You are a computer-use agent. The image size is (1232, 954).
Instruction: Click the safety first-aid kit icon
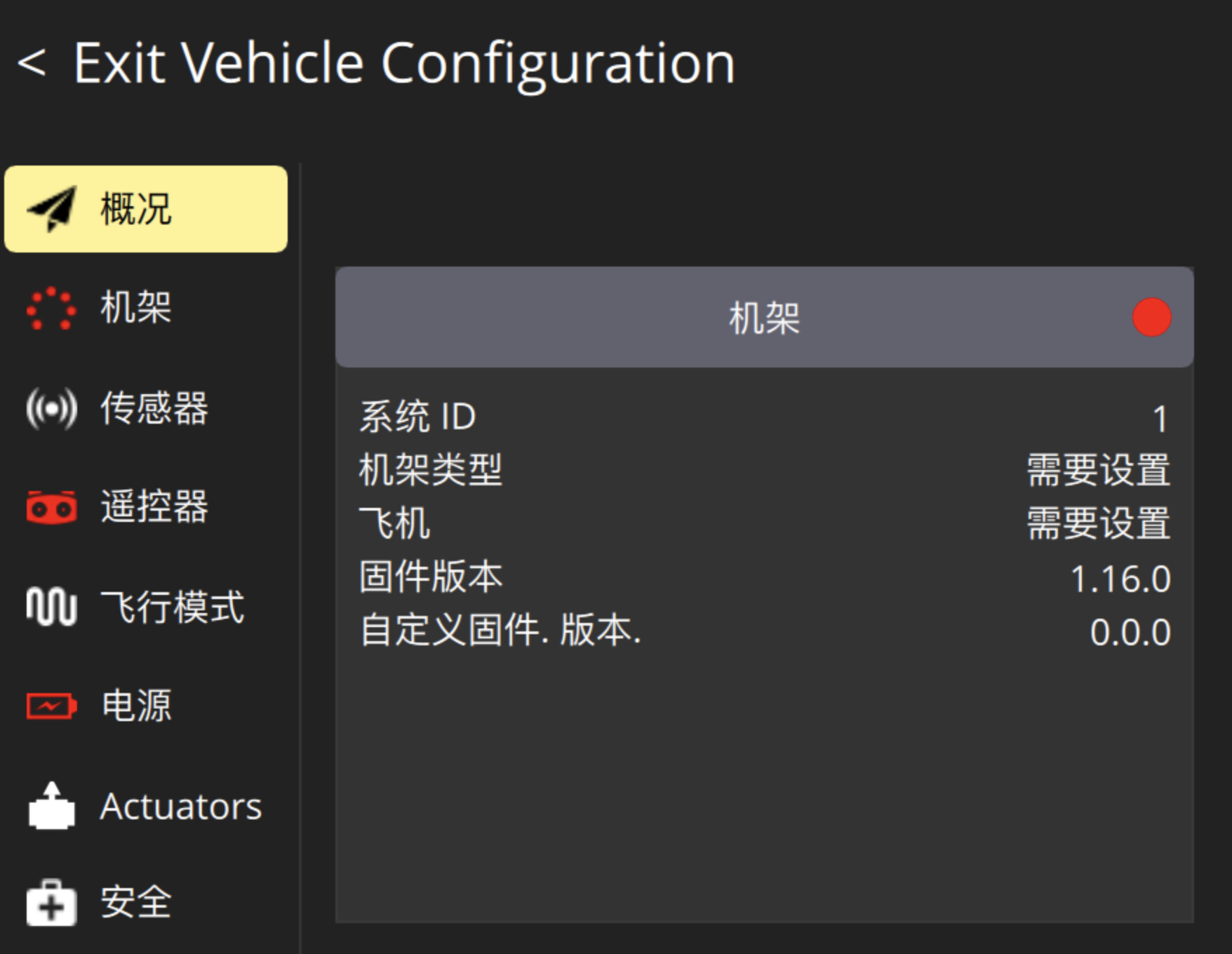pos(51,902)
